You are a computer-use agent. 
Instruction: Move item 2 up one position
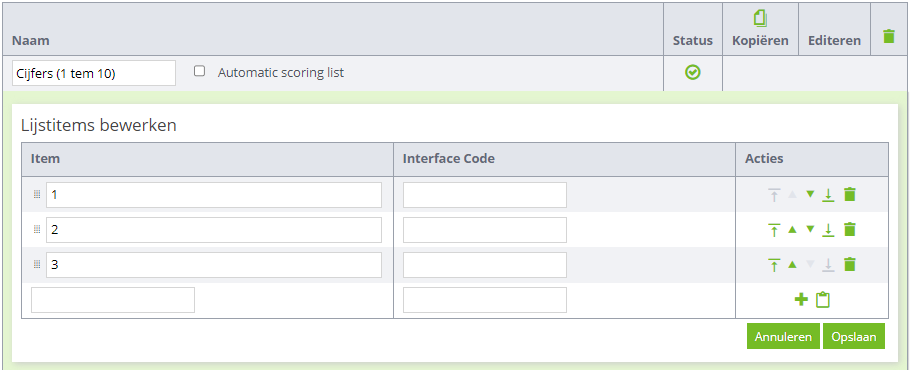tap(792, 229)
